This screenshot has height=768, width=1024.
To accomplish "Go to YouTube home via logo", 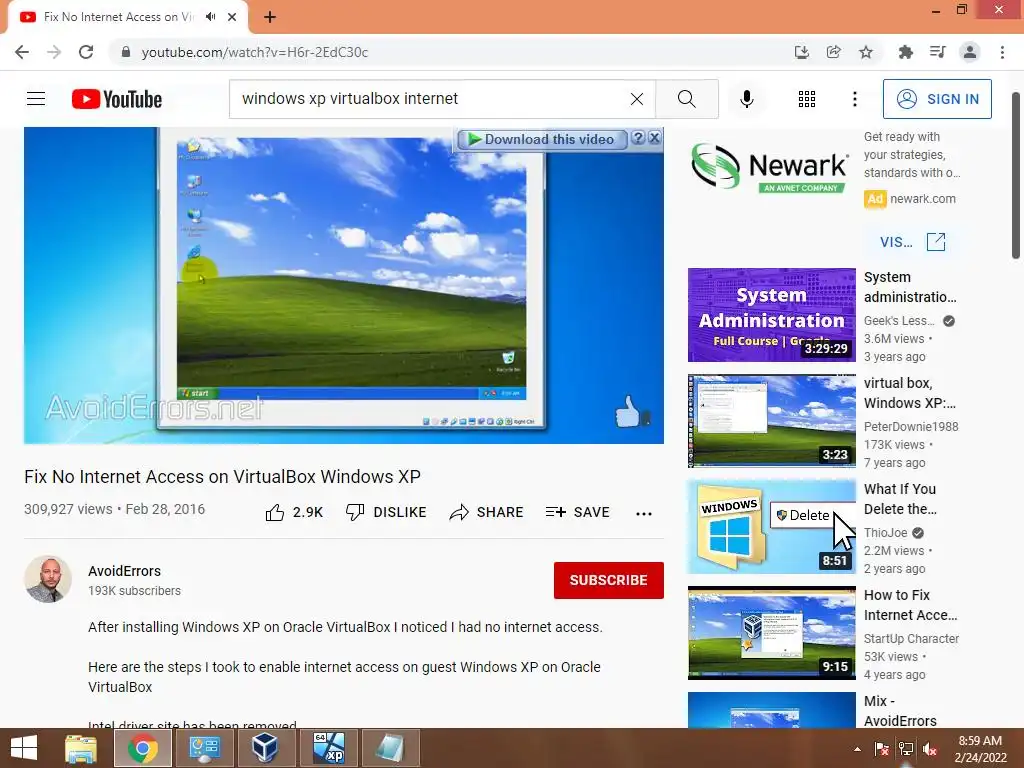I will click(117, 99).
